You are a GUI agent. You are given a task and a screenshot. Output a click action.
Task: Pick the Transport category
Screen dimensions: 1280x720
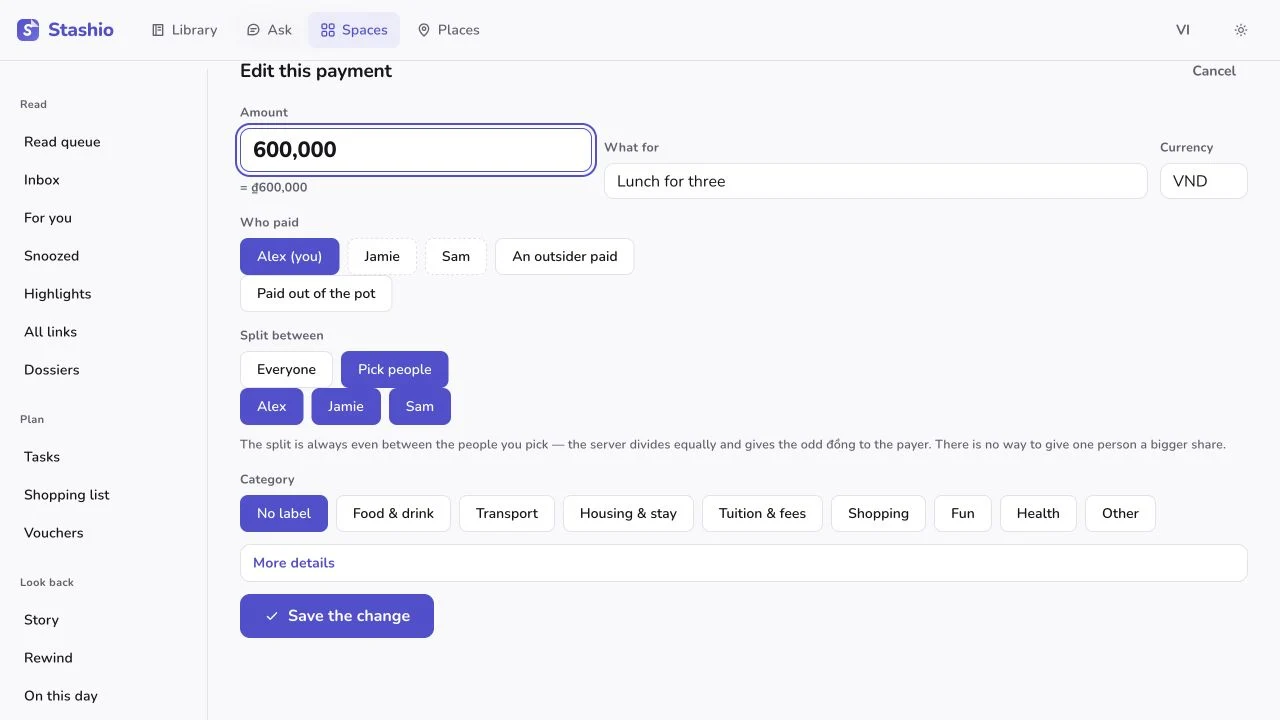click(x=507, y=514)
